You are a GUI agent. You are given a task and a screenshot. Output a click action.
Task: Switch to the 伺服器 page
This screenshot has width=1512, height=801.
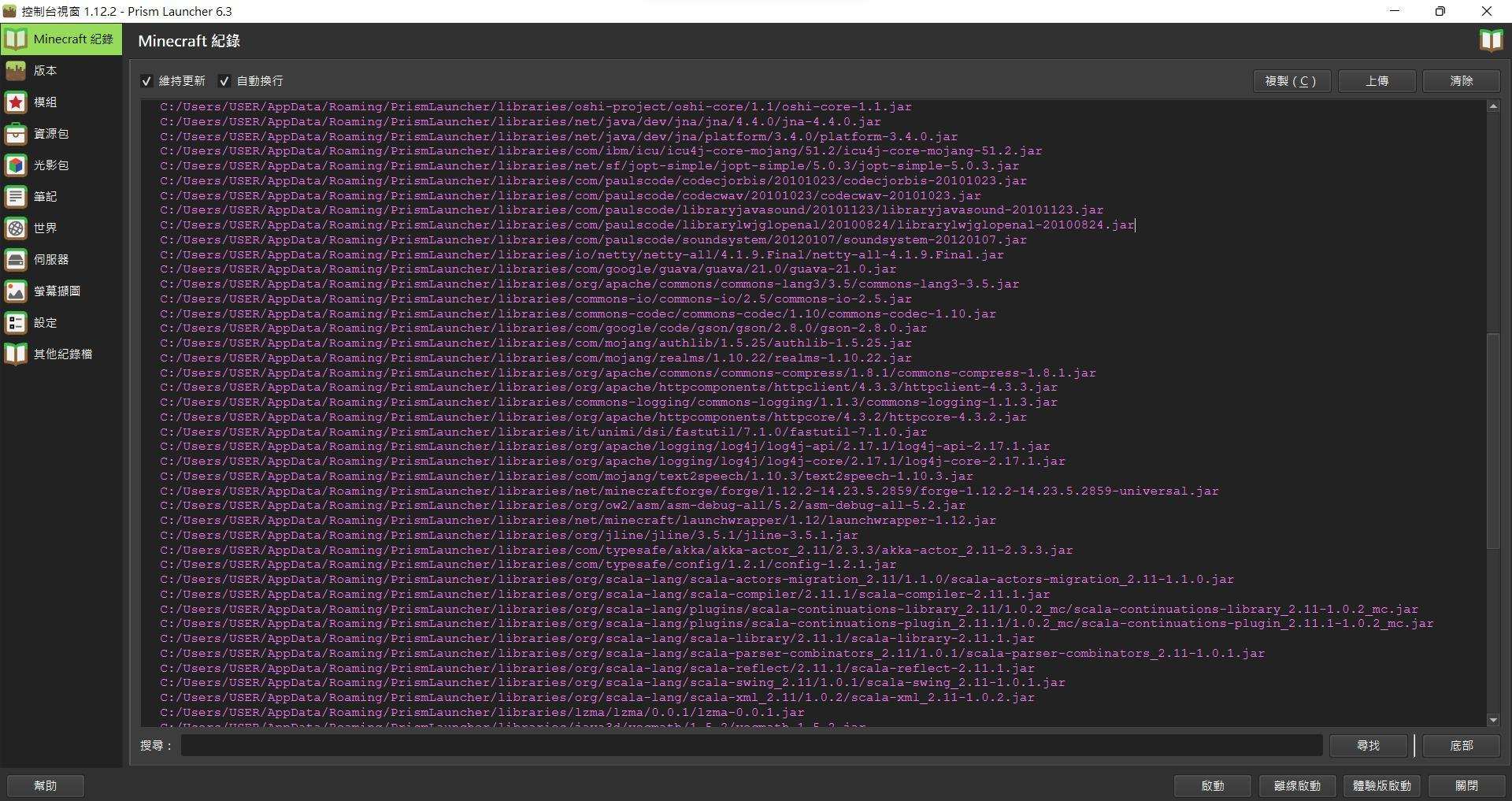pos(61,259)
